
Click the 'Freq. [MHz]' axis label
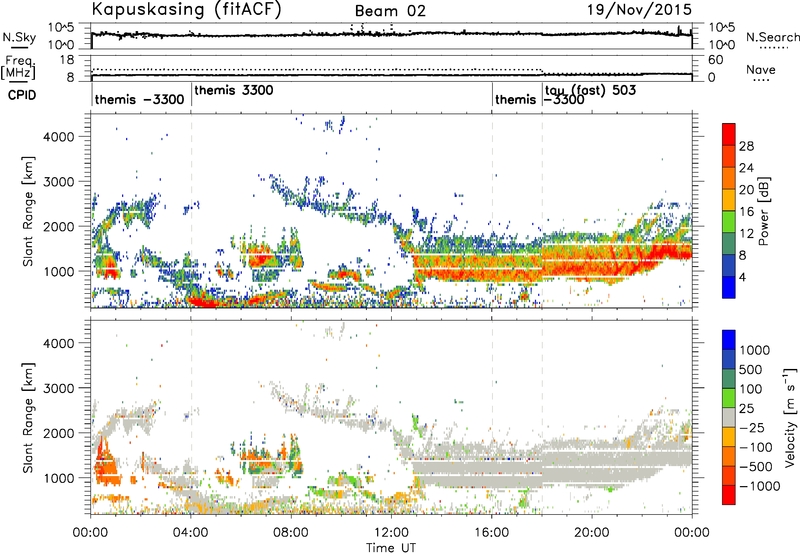point(18,67)
